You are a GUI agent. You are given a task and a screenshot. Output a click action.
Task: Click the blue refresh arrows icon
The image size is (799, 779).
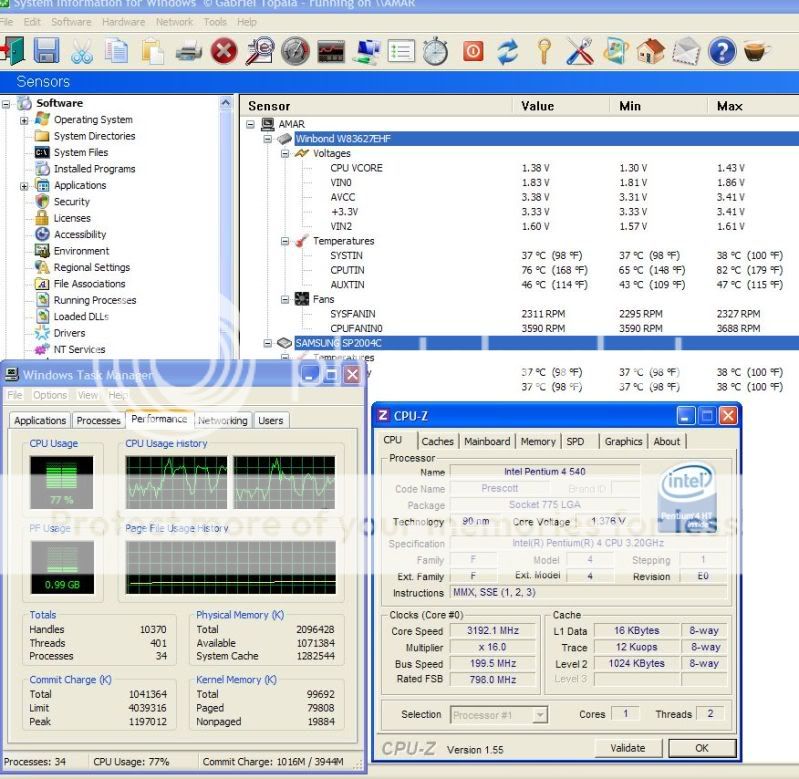pyautogui.click(x=508, y=51)
